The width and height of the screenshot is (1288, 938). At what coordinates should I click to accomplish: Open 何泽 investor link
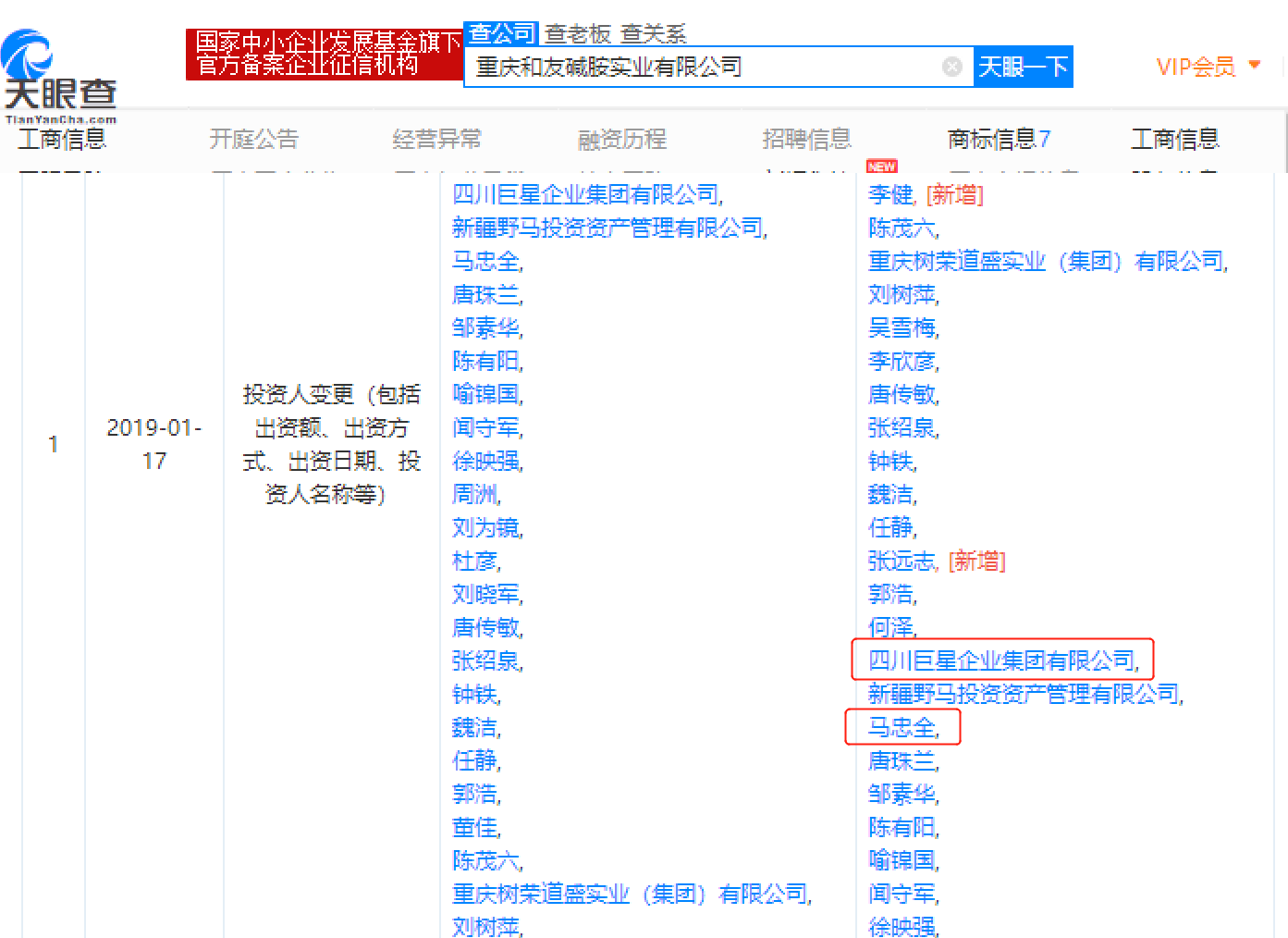tap(891, 627)
